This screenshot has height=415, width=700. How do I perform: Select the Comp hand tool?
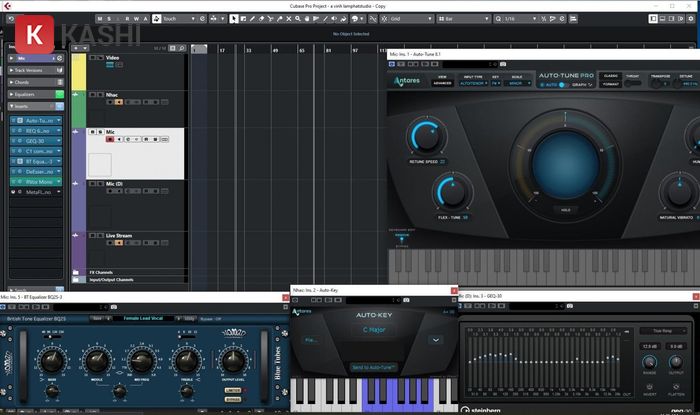(307, 19)
